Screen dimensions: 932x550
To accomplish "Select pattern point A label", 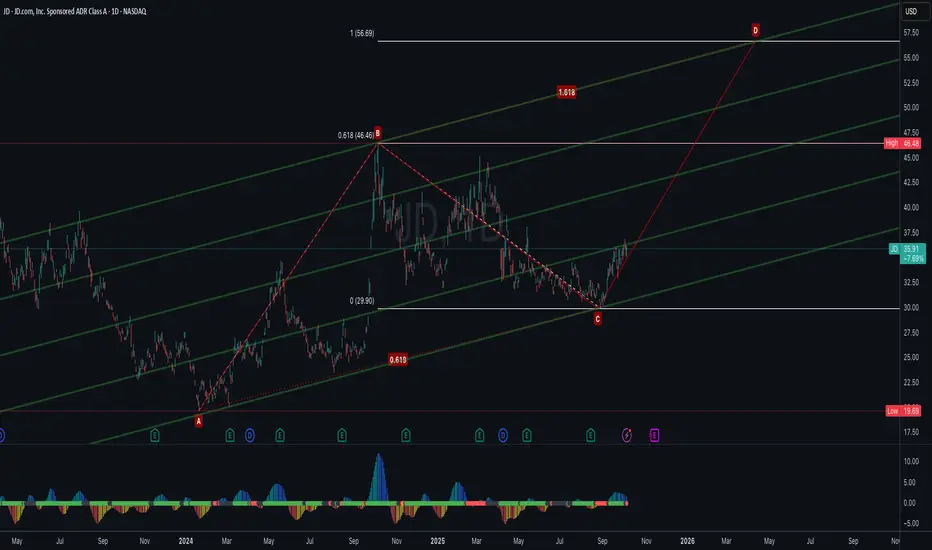I will click(199, 421).
